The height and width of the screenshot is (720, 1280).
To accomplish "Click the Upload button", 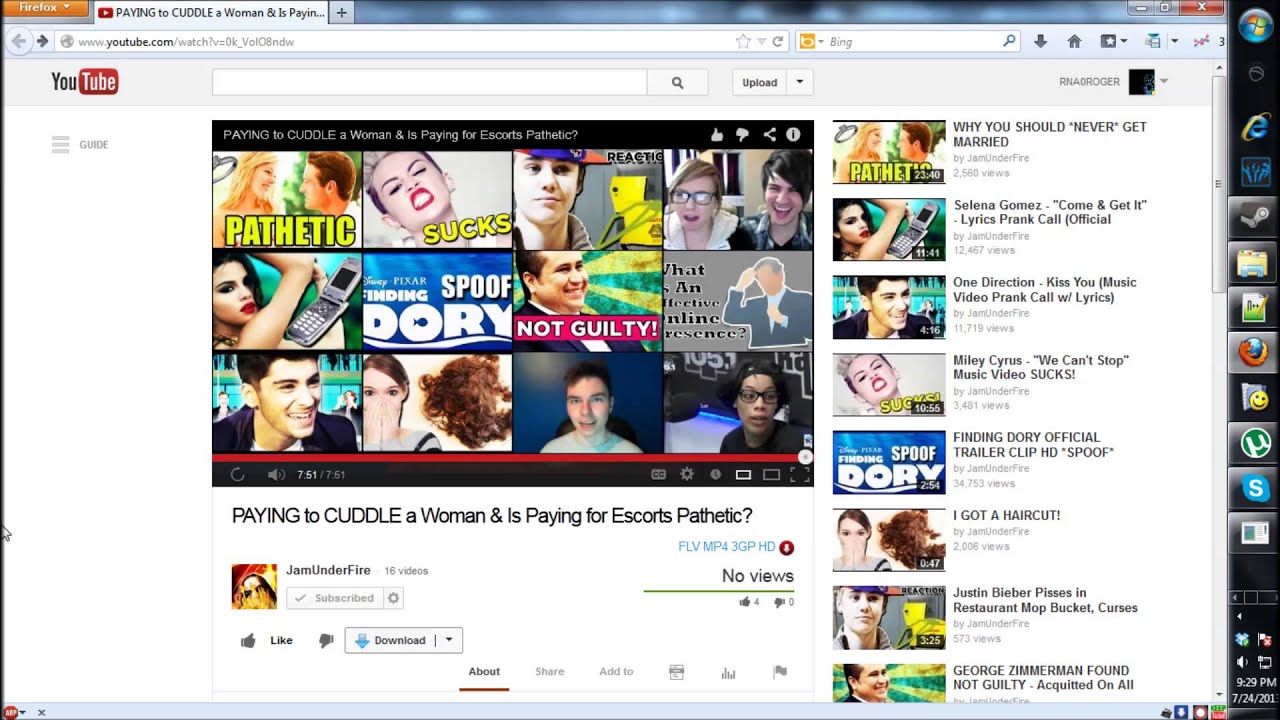I will click(x=760, y=83).
